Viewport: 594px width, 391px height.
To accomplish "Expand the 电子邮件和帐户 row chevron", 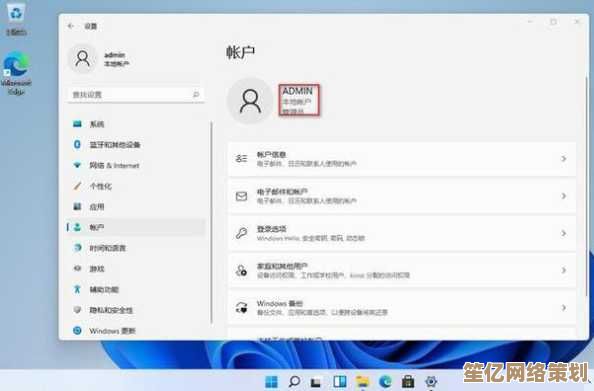I will pos(564,196).
